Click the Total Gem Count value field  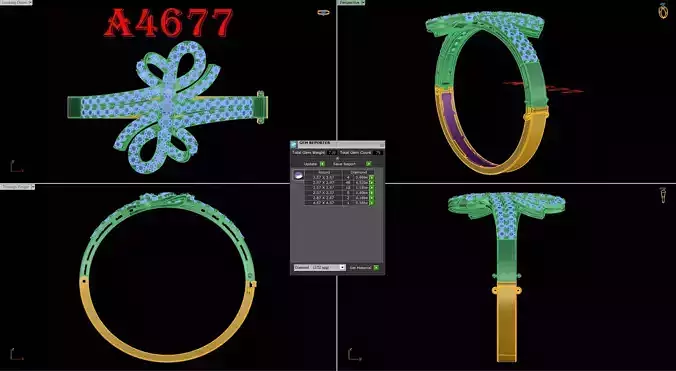click(378, 153)
